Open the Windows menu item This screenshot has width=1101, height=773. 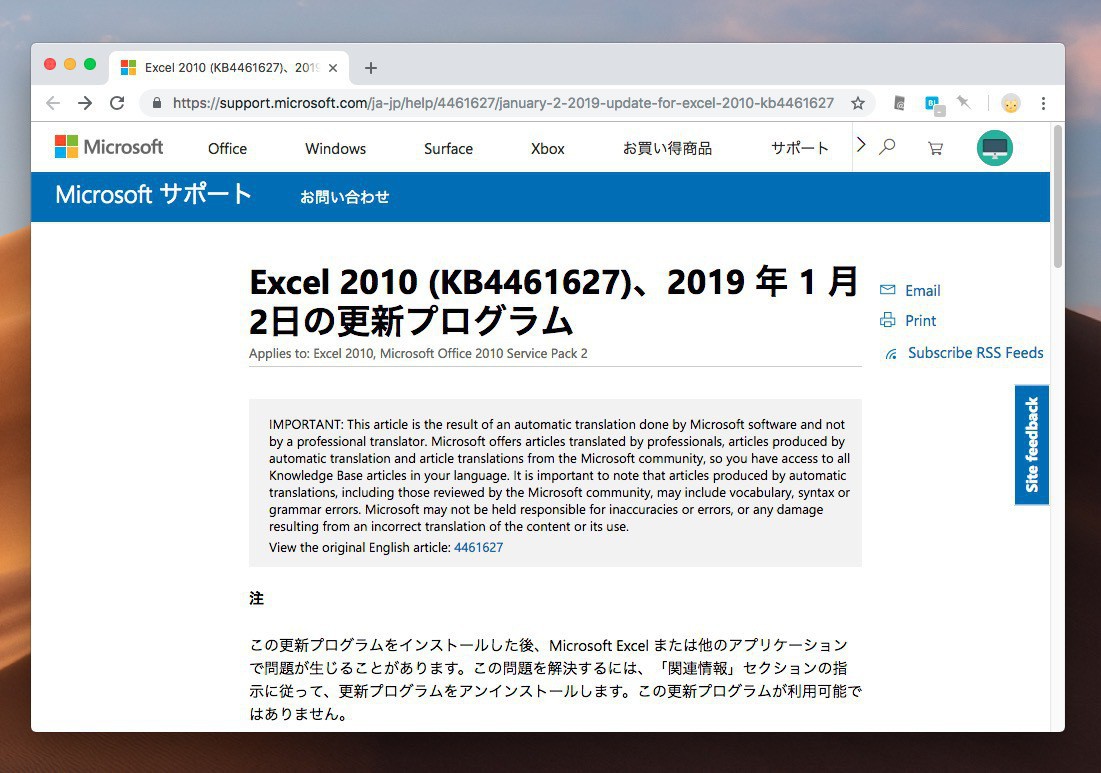click(336, 149)
